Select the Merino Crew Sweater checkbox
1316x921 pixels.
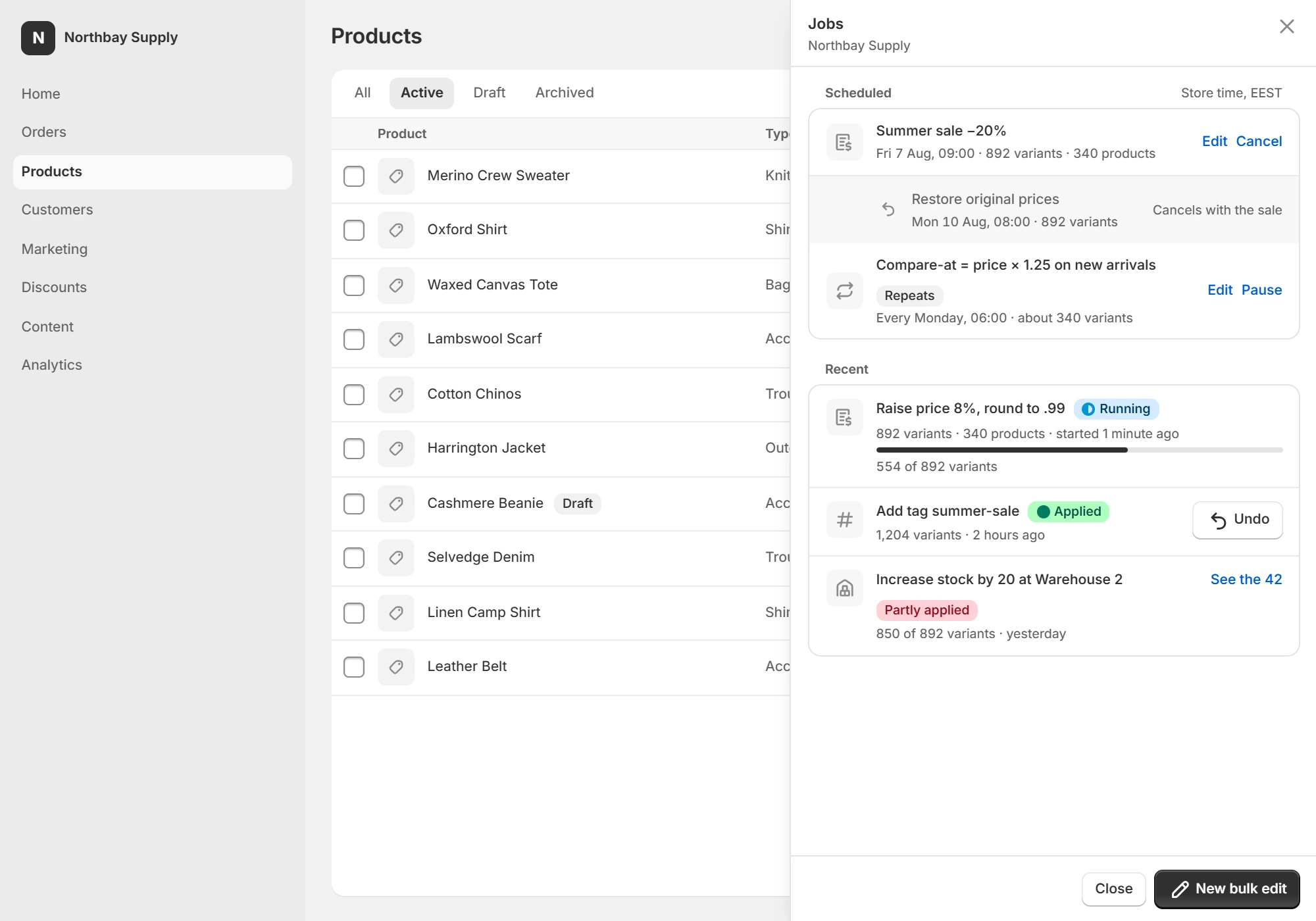354,176
